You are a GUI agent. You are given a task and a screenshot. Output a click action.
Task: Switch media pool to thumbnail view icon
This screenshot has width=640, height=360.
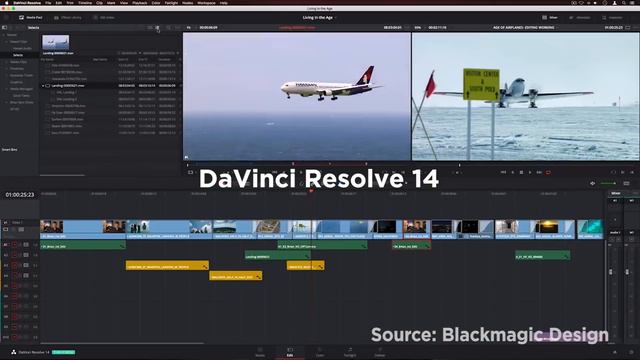150,27
